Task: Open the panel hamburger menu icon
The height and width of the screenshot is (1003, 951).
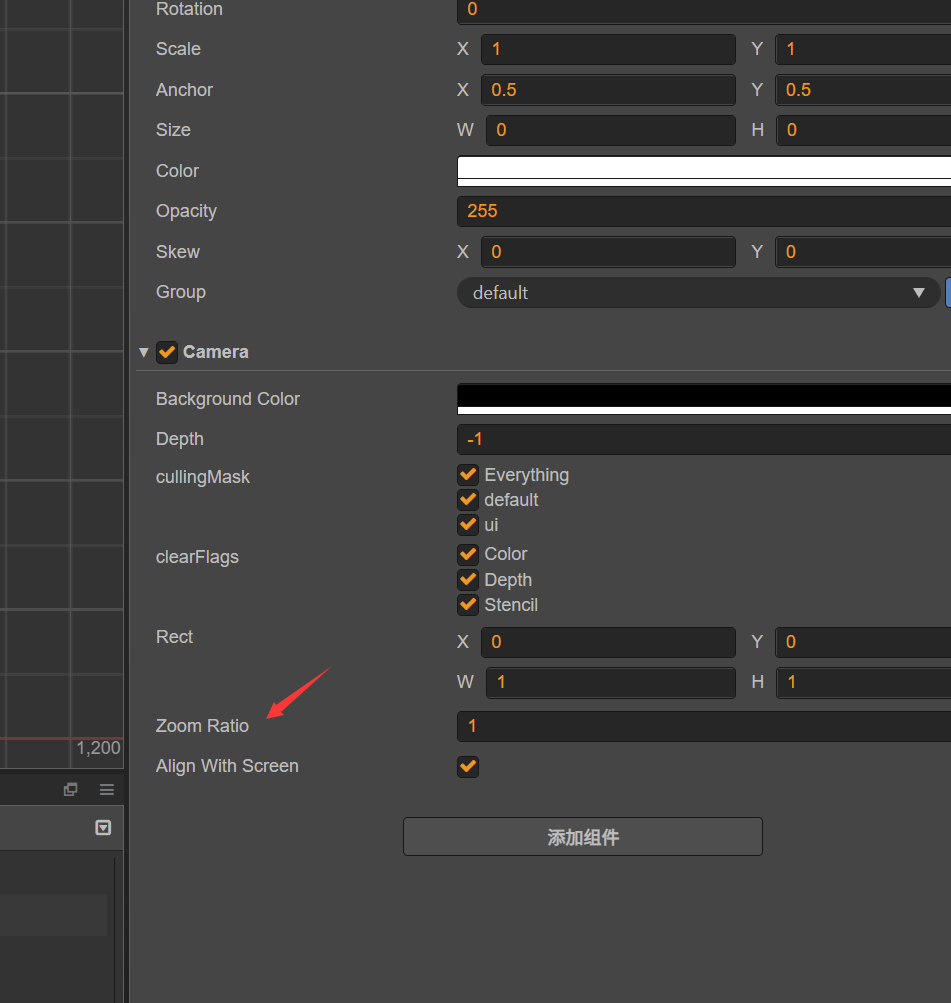Action: click(x=107, y=790)
